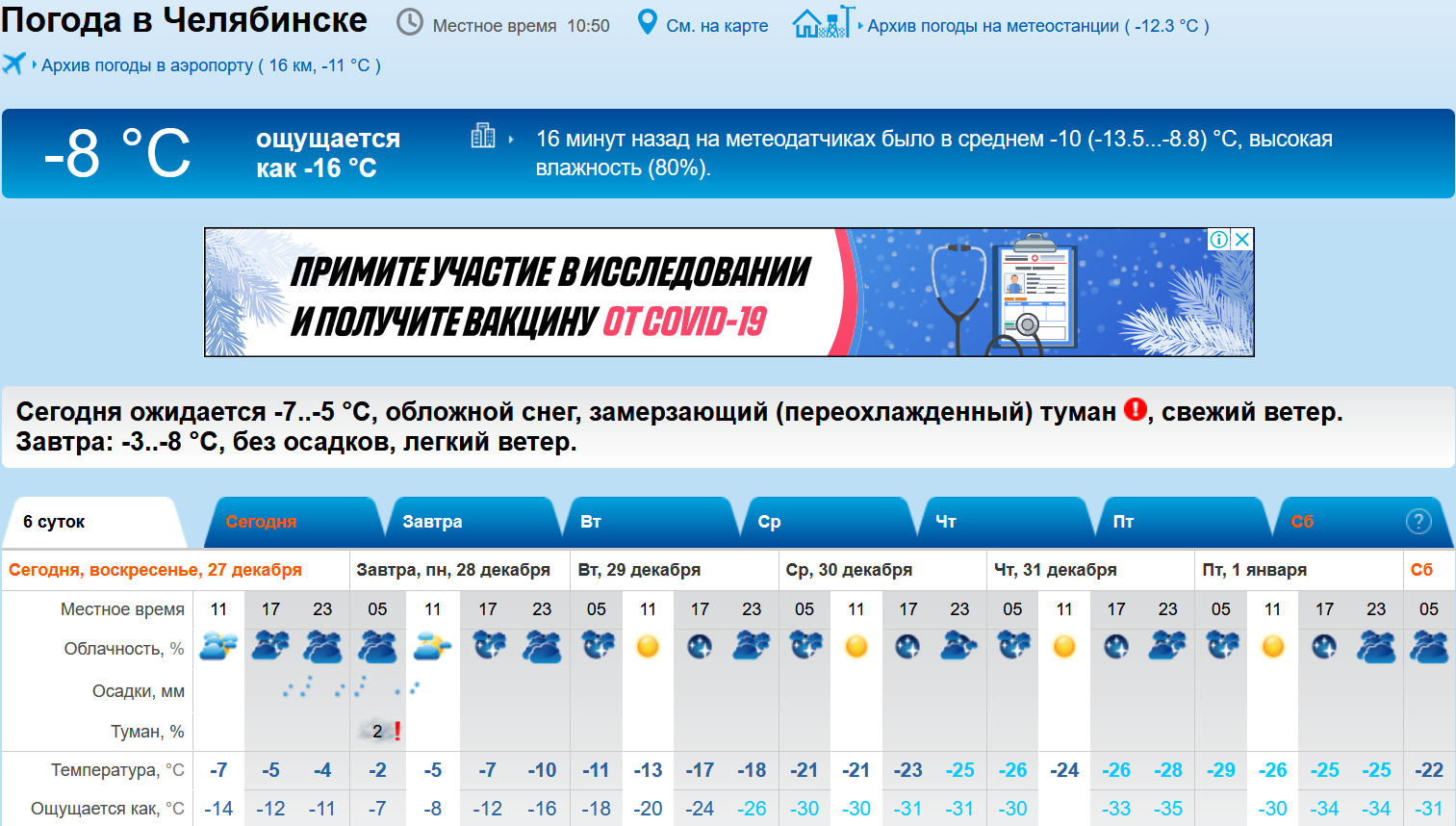Click the red fog warning exclamation icon
The image size is (1456, 826).
(1136, 410)
